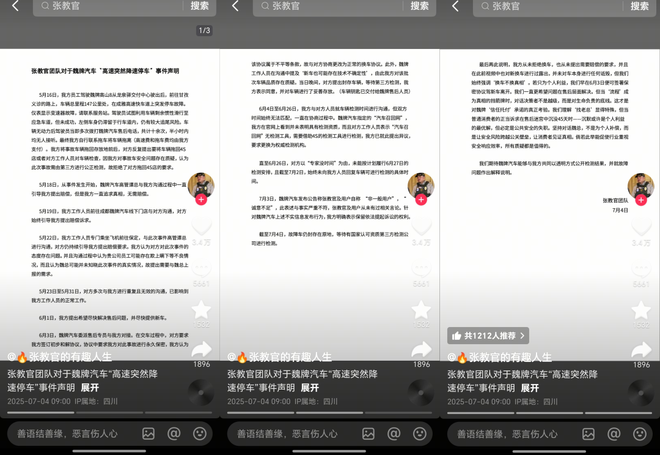
Task: Tap the @ mention icon in the middle comment bar
Action: point(394,434)
